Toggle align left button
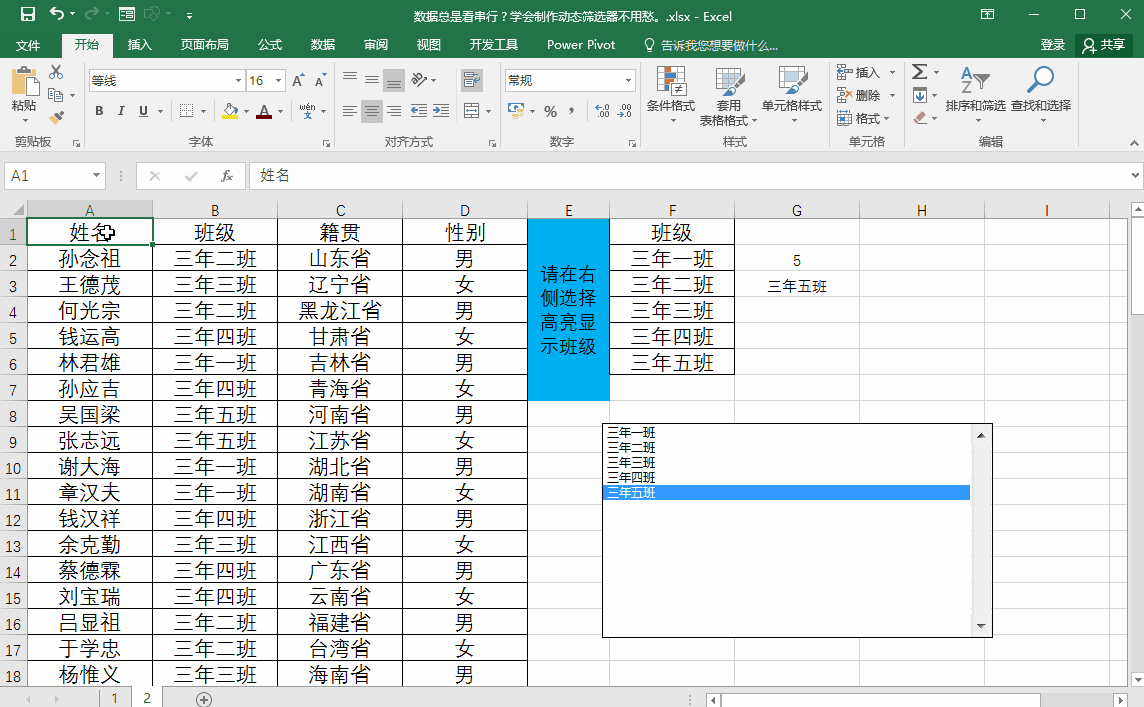1144x707 pixels. coord(350,111)
